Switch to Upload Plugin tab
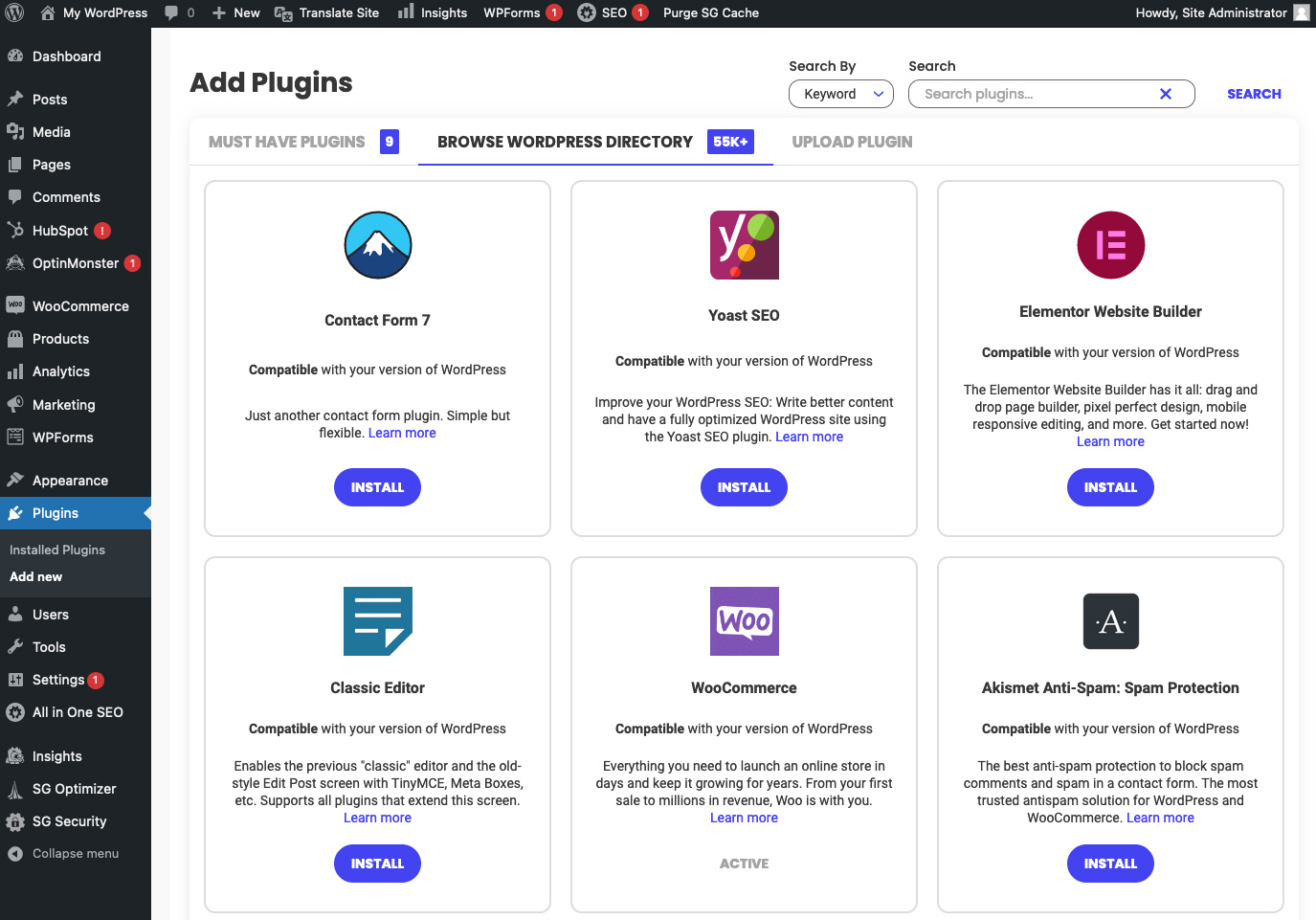This screenshot has width=1316, height=920. (x=852, y=142)
